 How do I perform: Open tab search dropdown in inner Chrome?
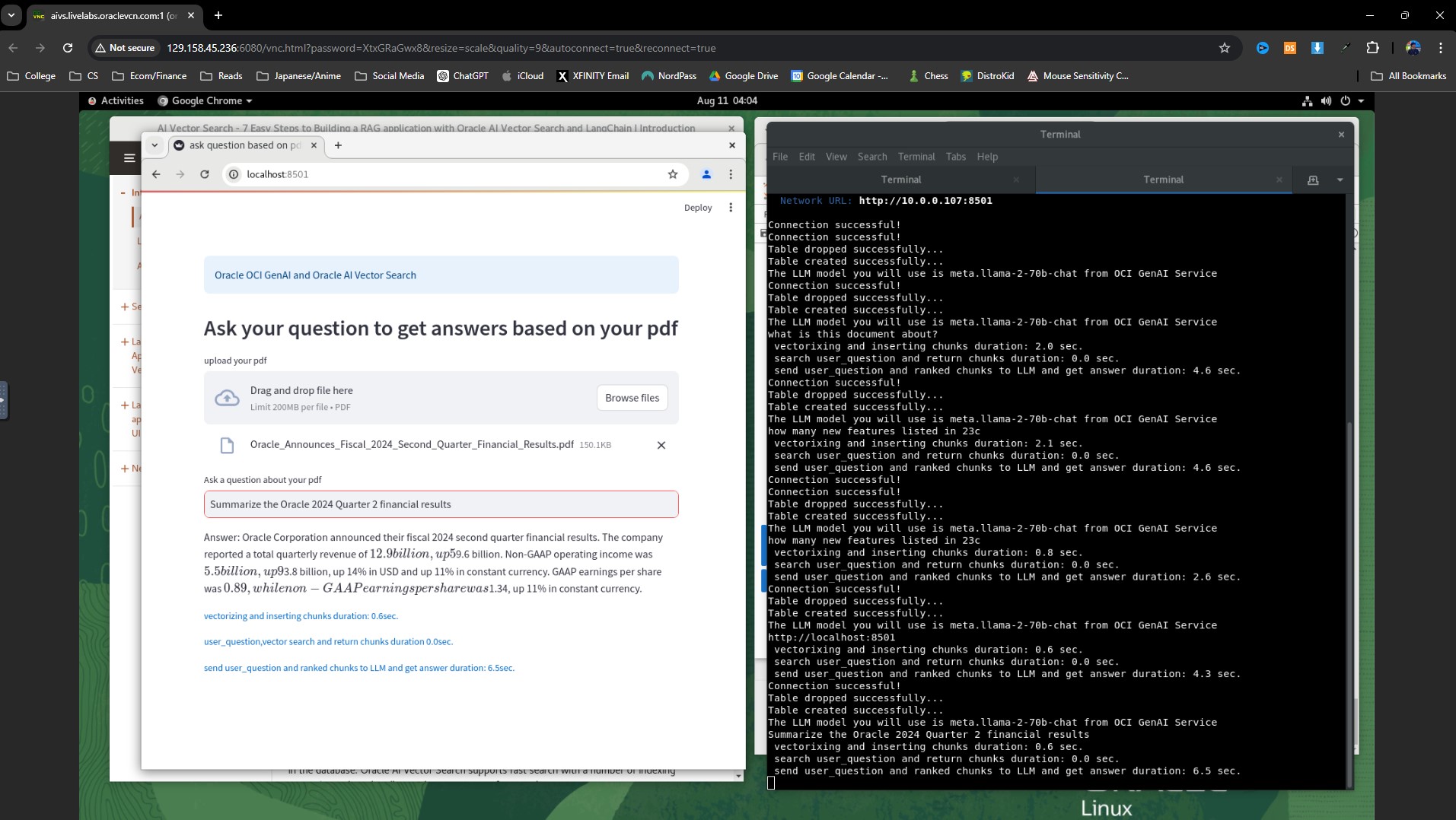[155, 145]
